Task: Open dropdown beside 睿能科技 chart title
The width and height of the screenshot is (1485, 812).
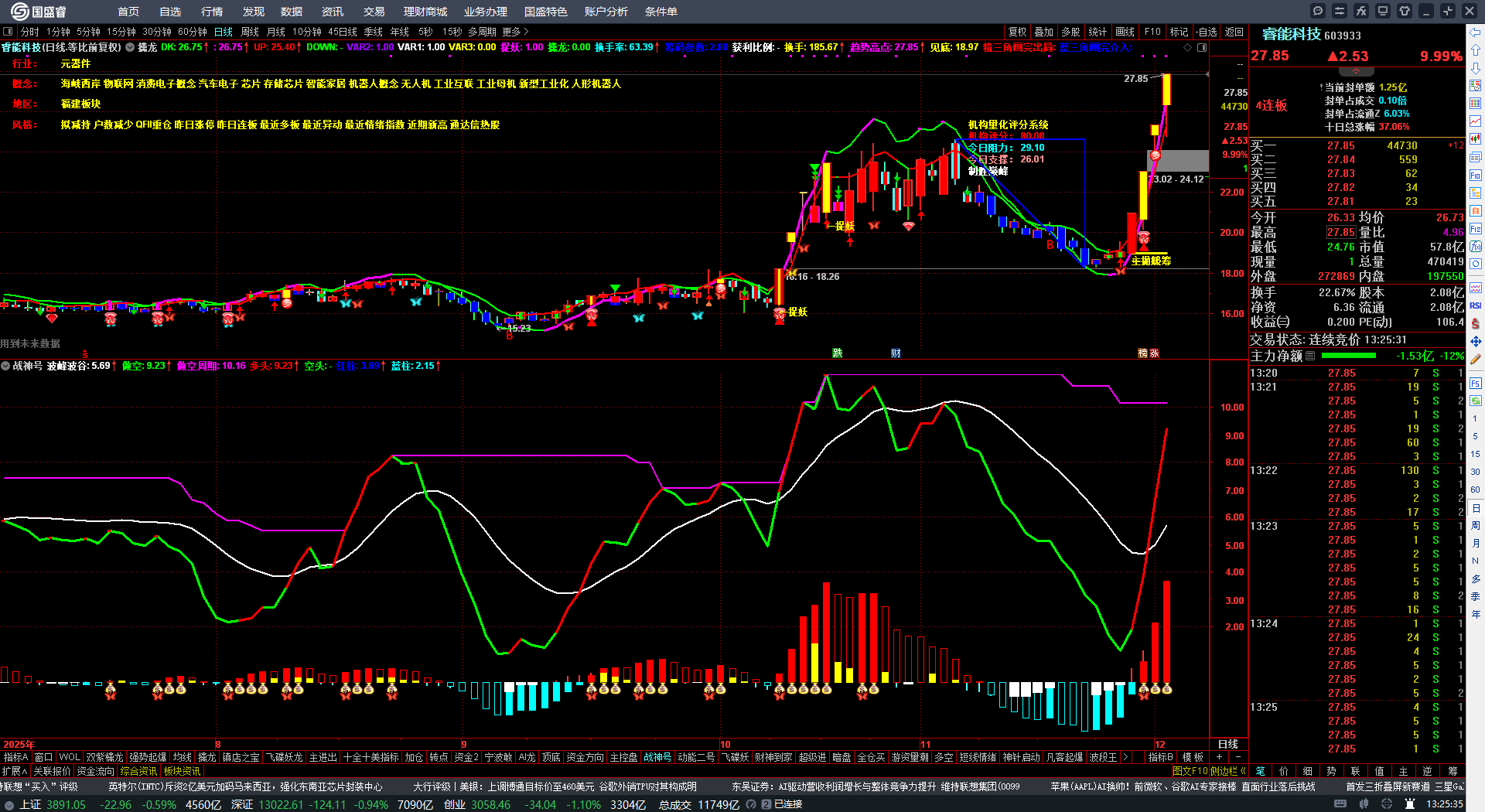Action: [x=131, y=47]
